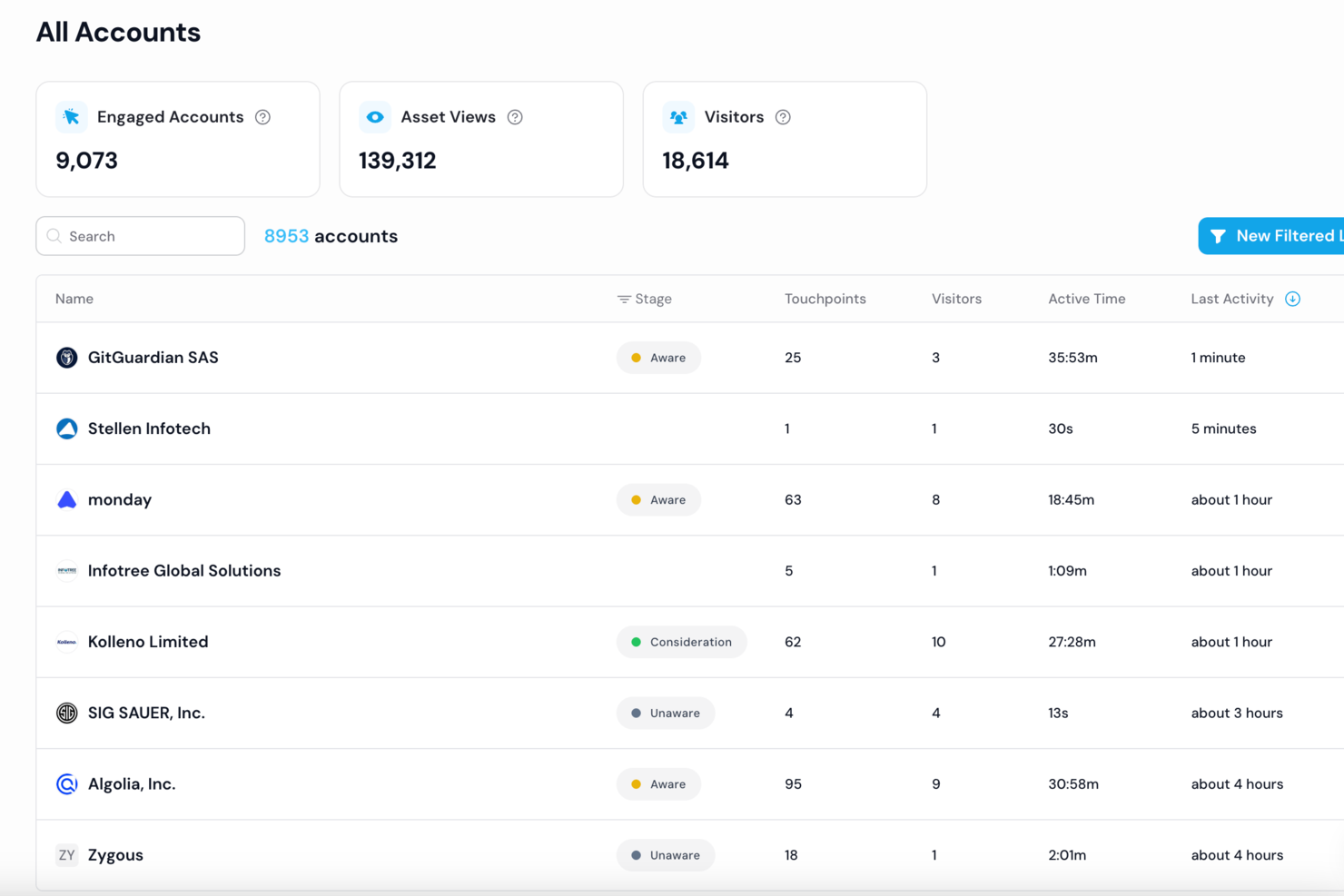Click the monday logo icon

click(66, 499)
